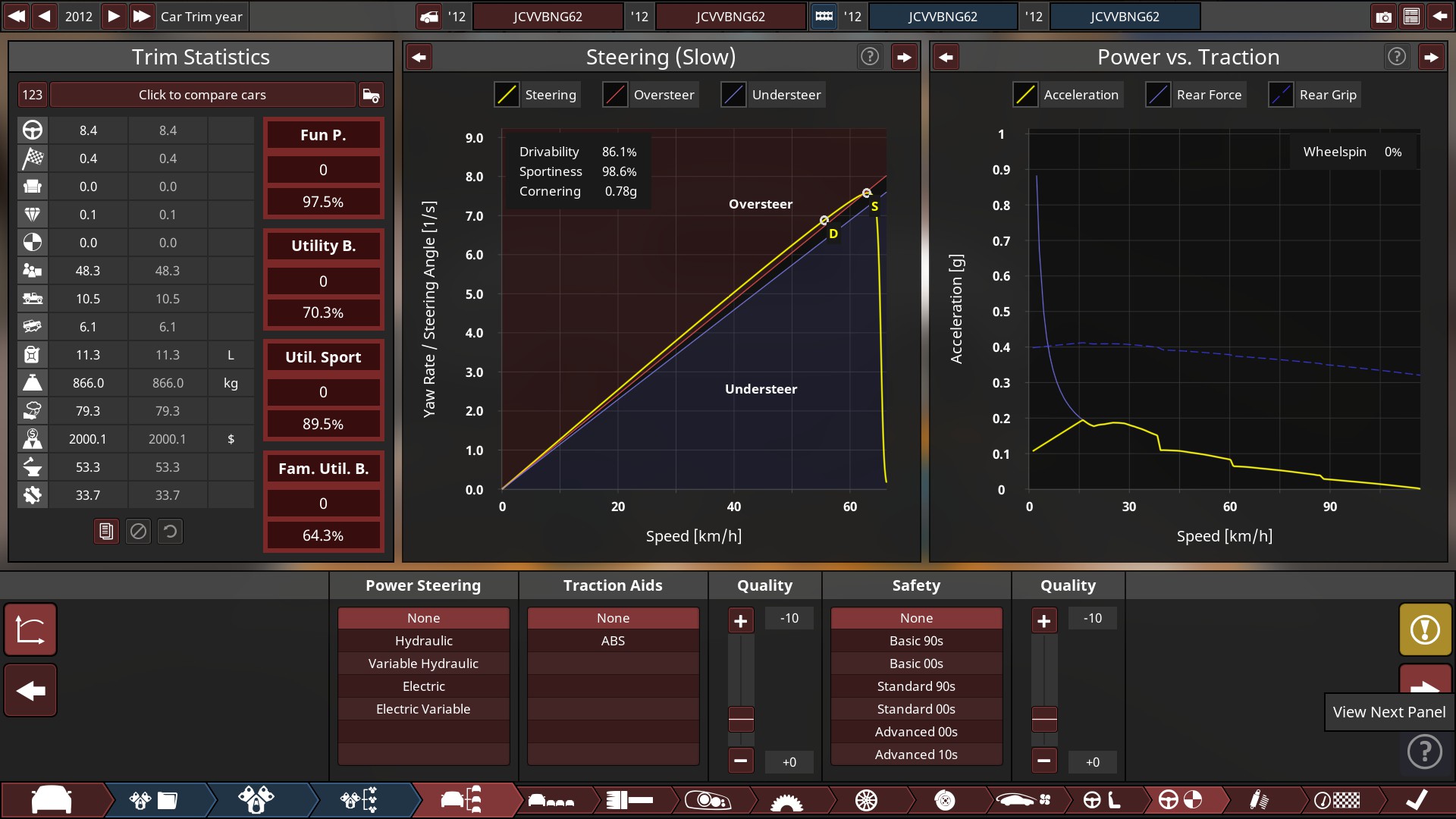Click the engine family icon in top bar
Screen dimensions: 1456x819
pos(824,16)
